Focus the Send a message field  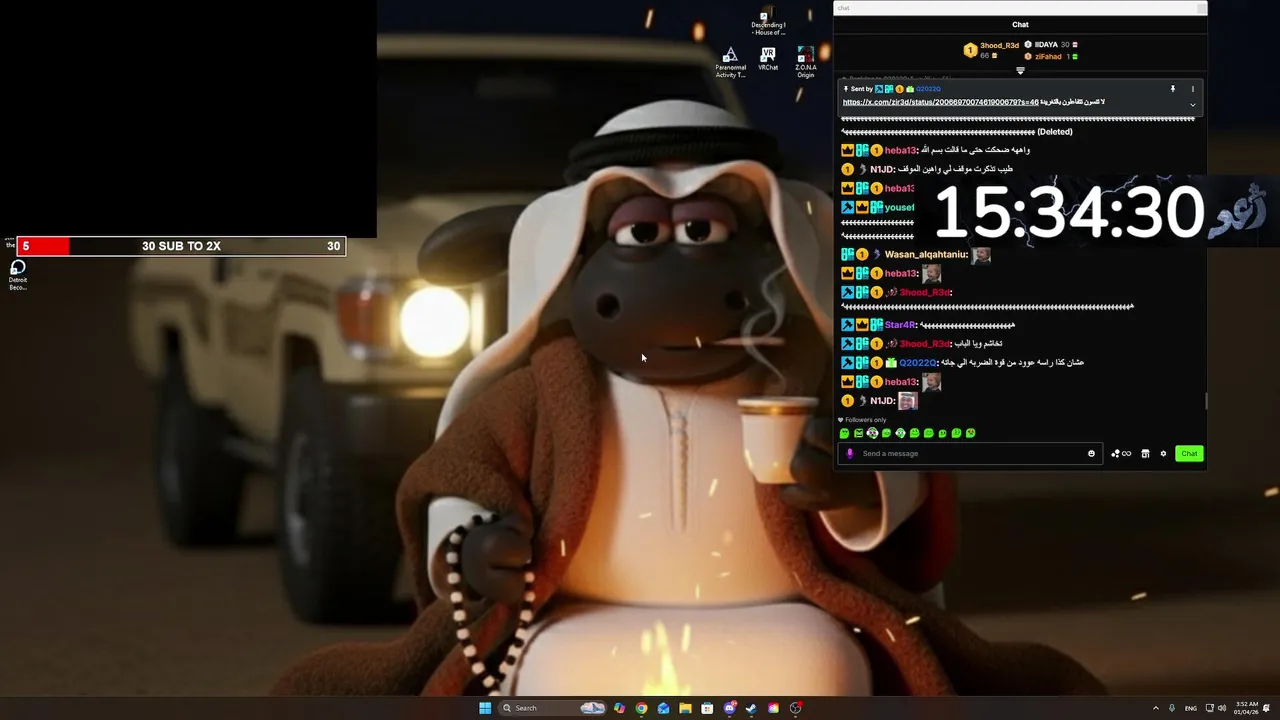click(x=971, y=454)
